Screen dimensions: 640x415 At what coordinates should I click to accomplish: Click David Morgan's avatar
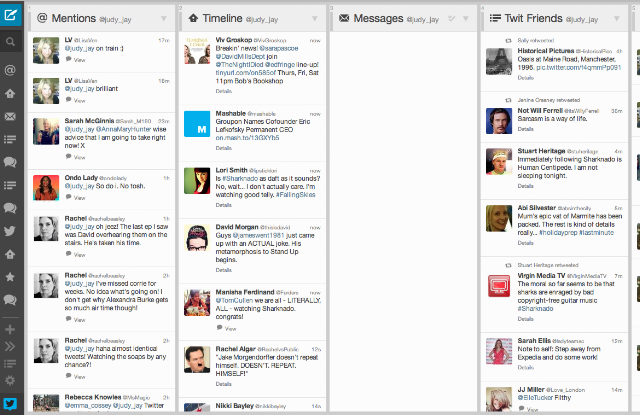coord(197,237)
